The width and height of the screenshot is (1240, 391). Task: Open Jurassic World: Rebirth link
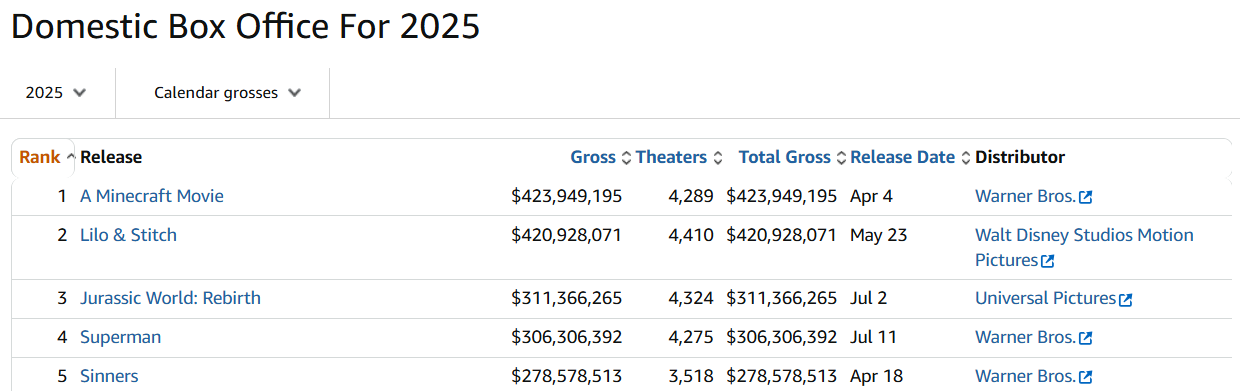pos(170,298)
